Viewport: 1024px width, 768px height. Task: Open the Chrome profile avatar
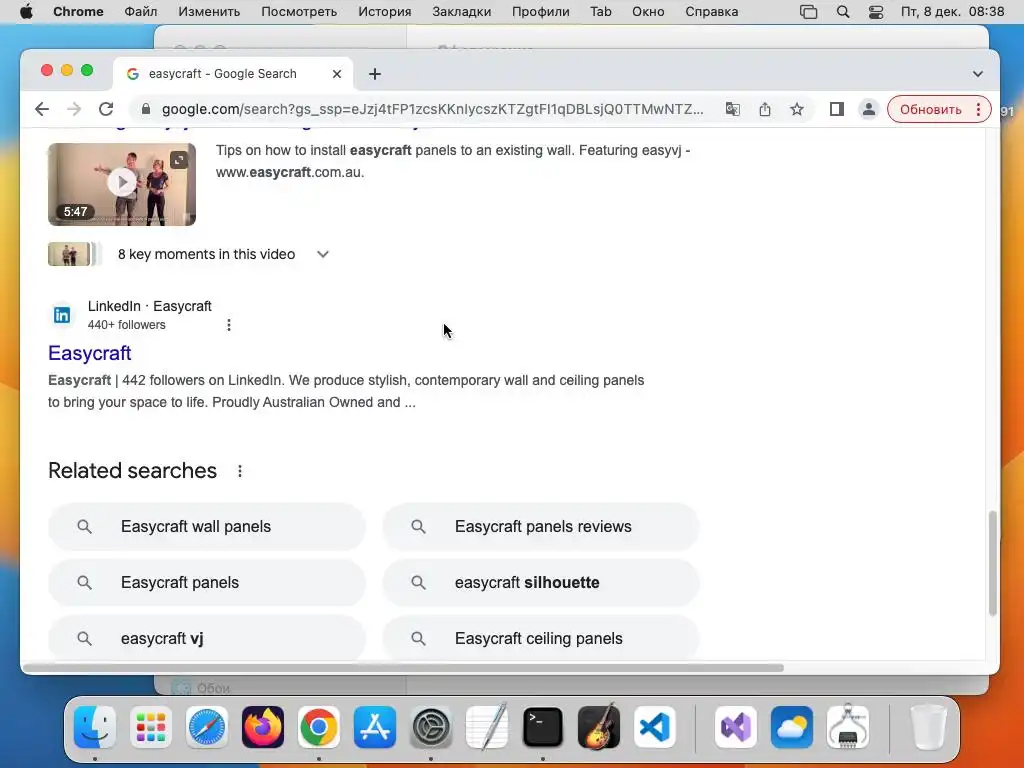pos(869,109)
